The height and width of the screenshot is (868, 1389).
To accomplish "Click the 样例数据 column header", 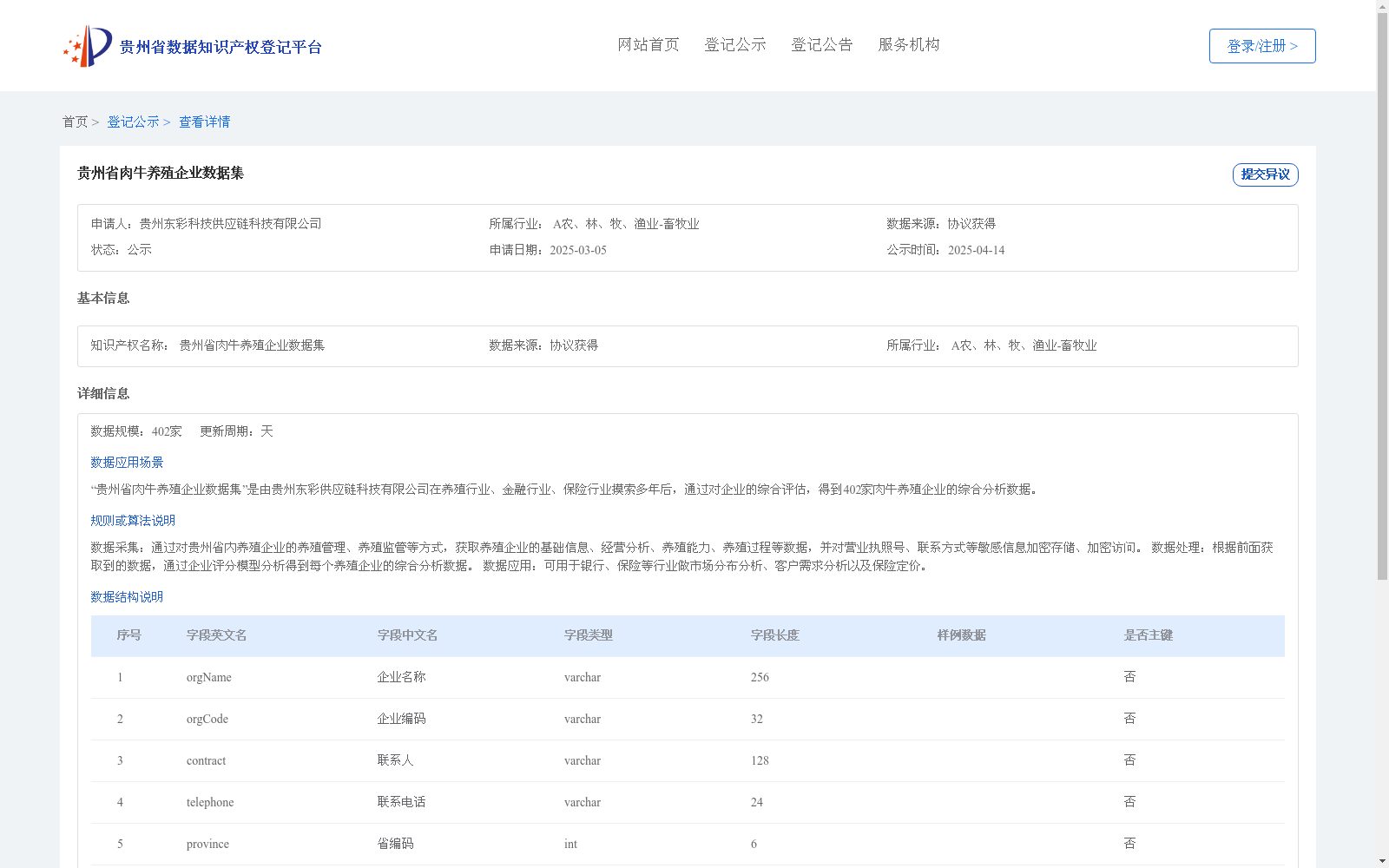I will click(x=962, y=635).
